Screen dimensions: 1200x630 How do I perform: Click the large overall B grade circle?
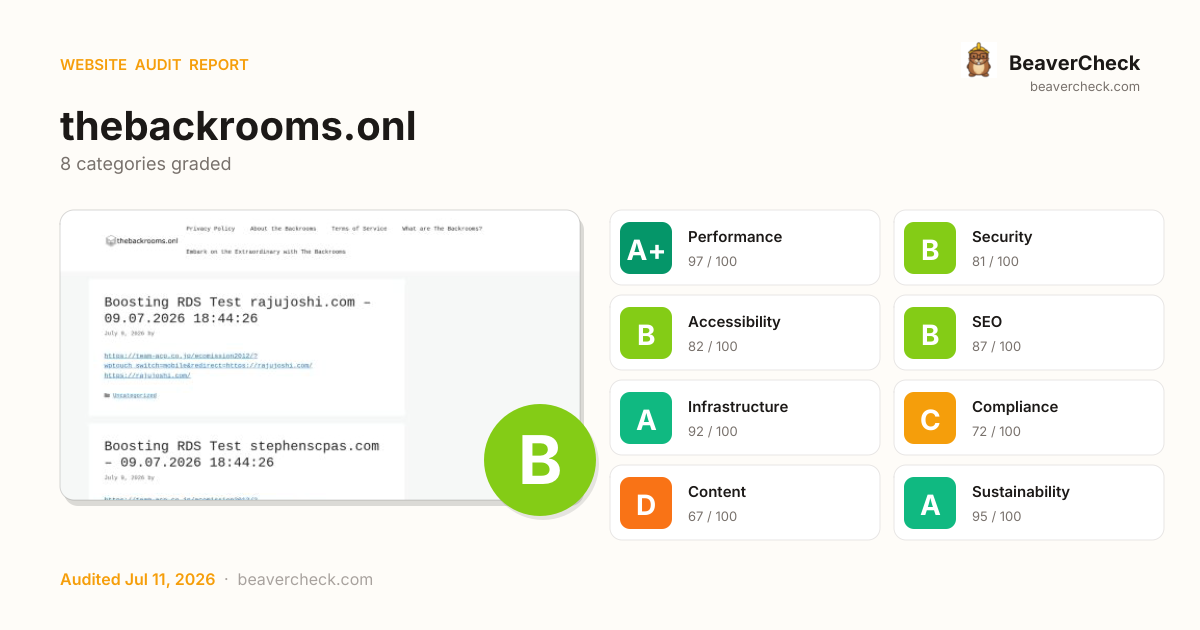tap(540, 460)
